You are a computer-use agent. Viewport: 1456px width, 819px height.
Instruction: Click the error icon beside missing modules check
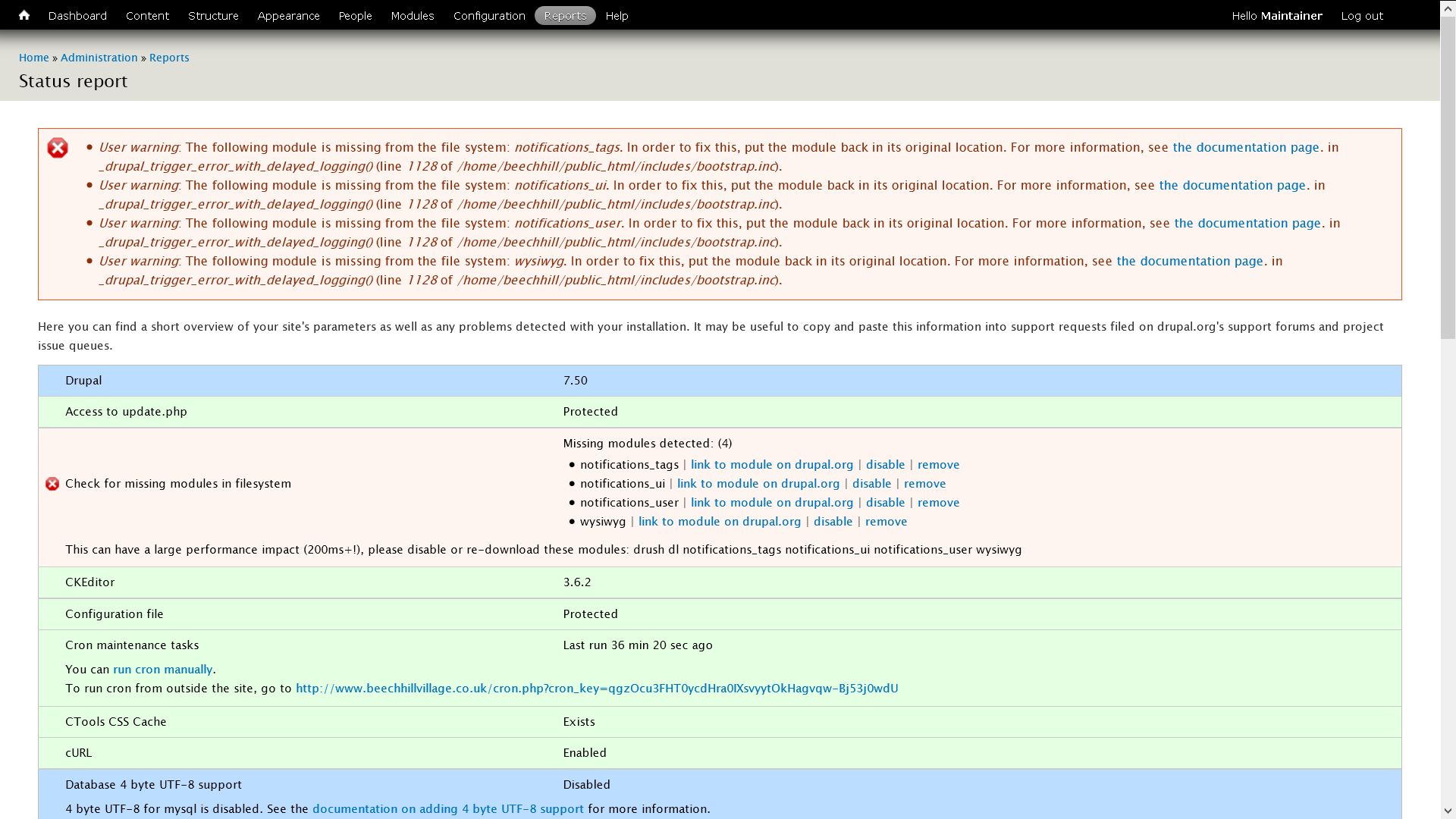point(52,483)
